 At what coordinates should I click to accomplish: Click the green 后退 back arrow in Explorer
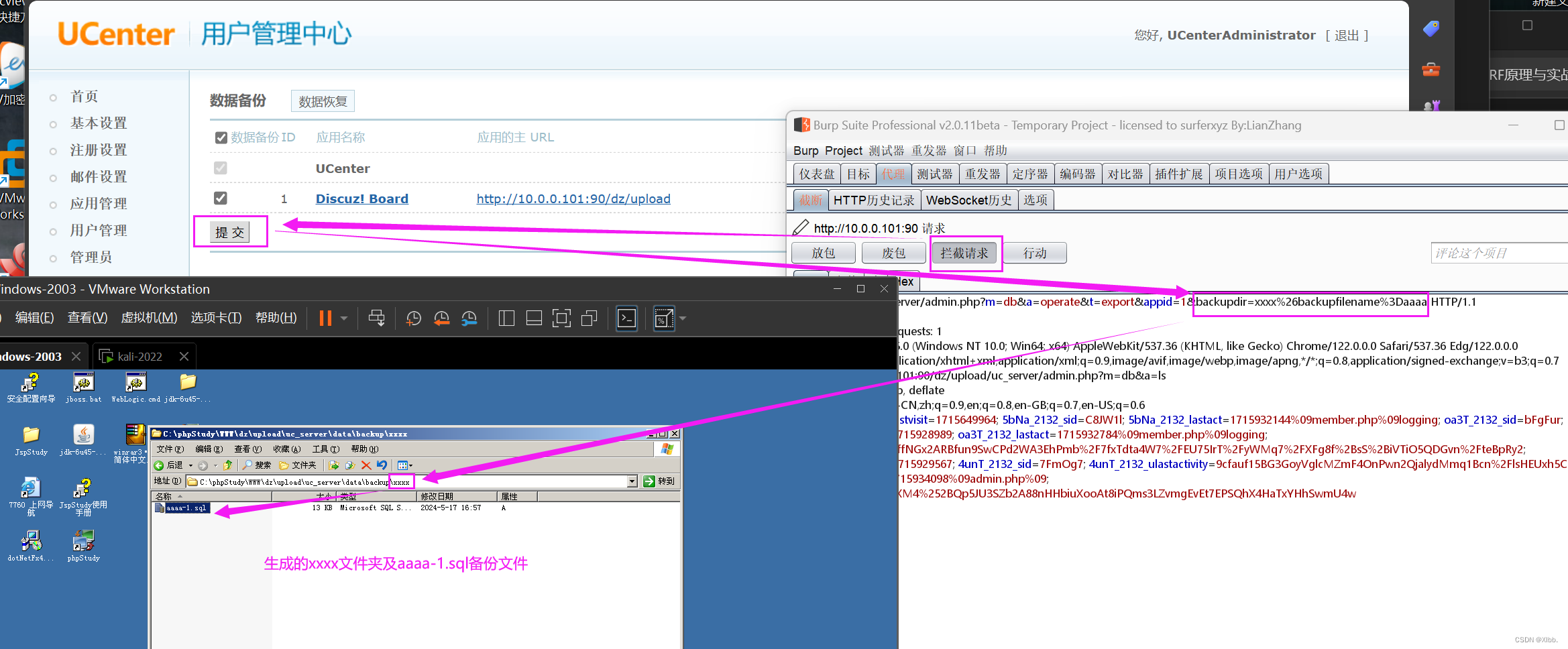pyautogui.click(x=168, y=465)
